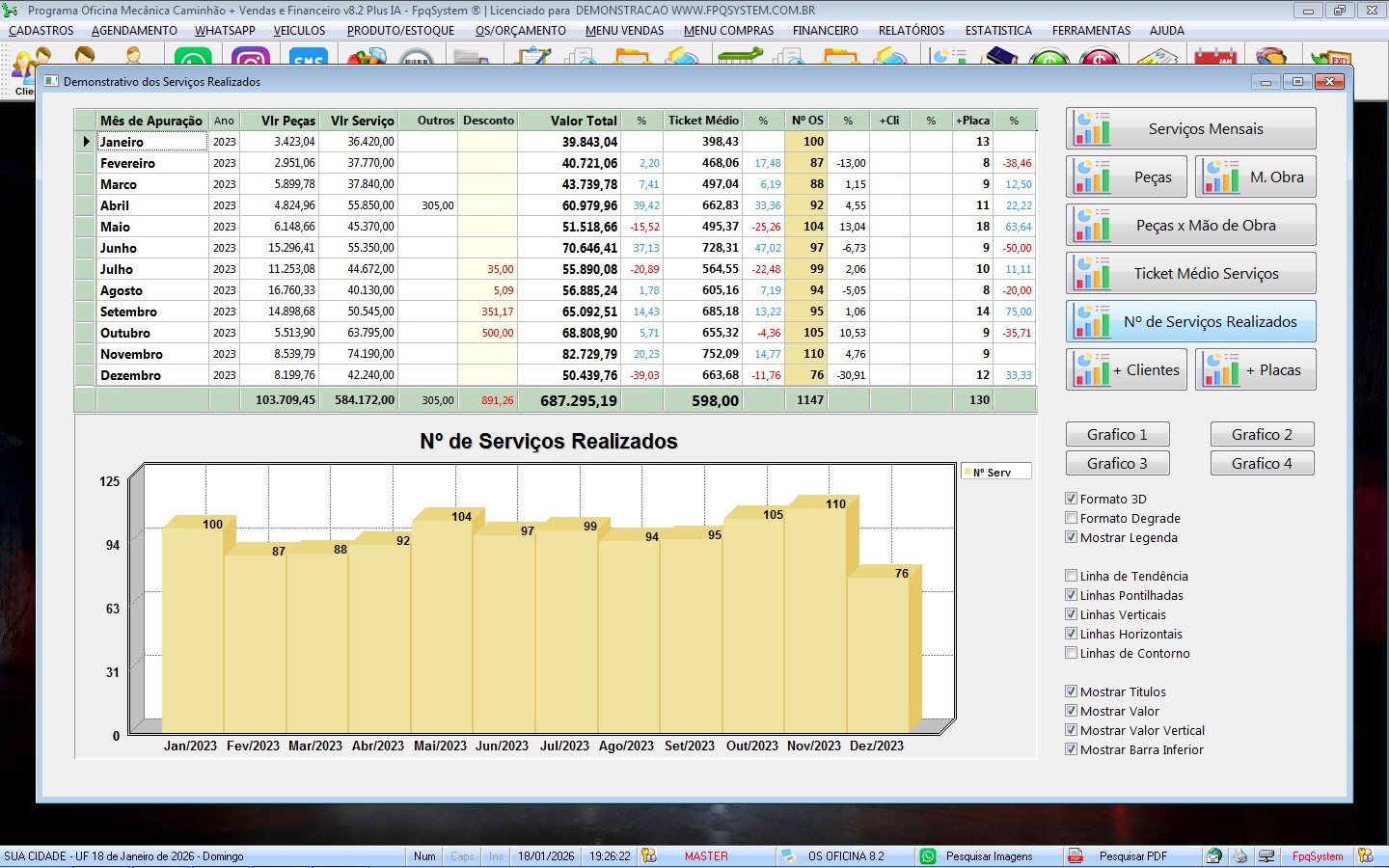1389x868 pixels.
Task: Select the Junho row in the table
Action: [119, 248]
